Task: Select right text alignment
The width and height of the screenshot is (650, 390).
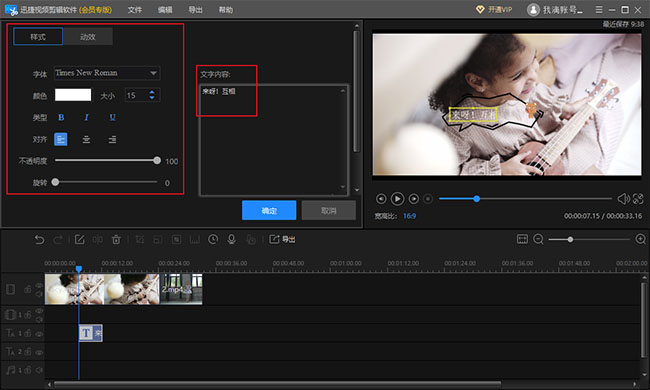Action: [x=112, y=139]
